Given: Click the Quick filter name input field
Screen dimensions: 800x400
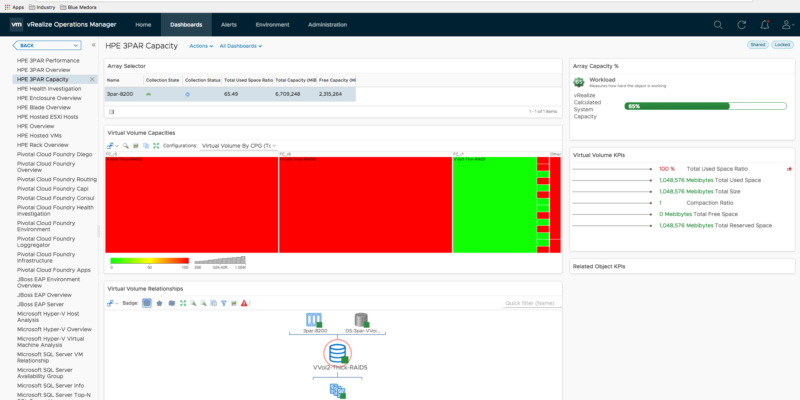Looking at the screenshot, I should coord(532,303).
